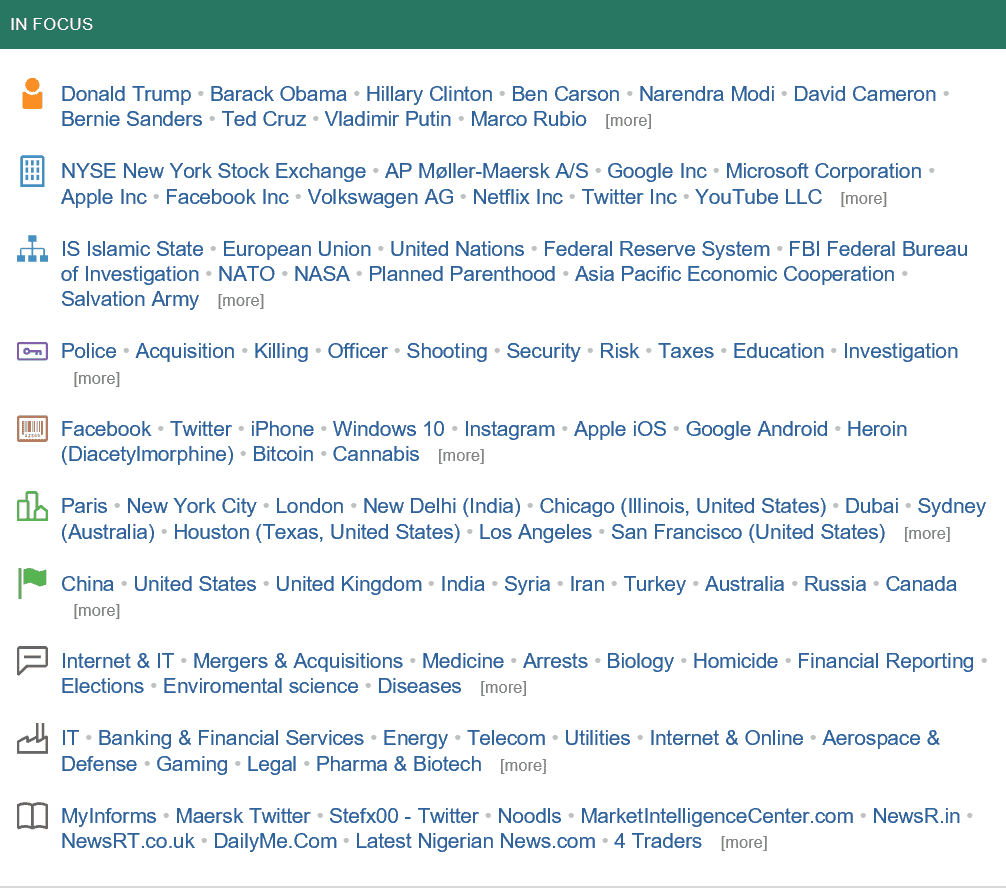Image resolution: width=1006 pixels, height=888 pixels.
Task: Click the speech bubble icon beside Internet & IT
Action: 32,661
